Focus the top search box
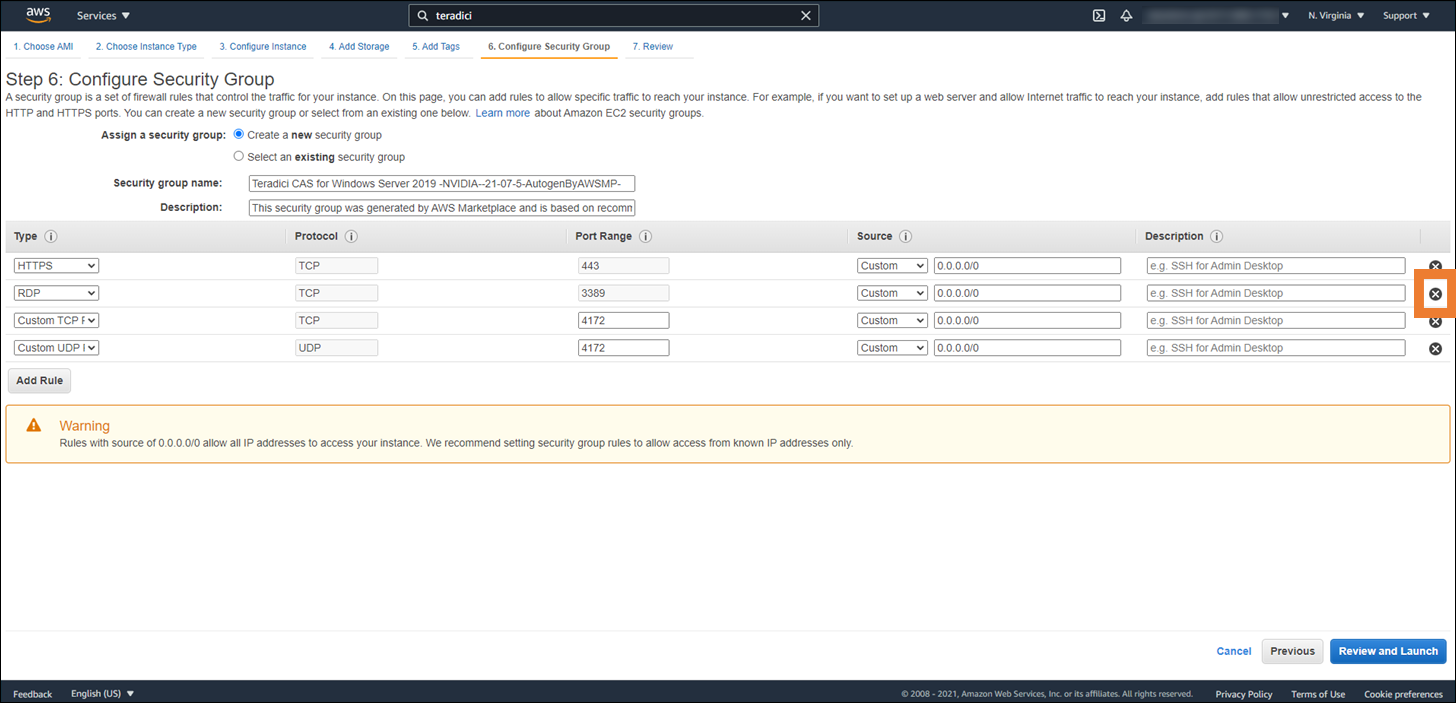The width and height of the screenshot is (1456, 703). [x=613, y=16]
